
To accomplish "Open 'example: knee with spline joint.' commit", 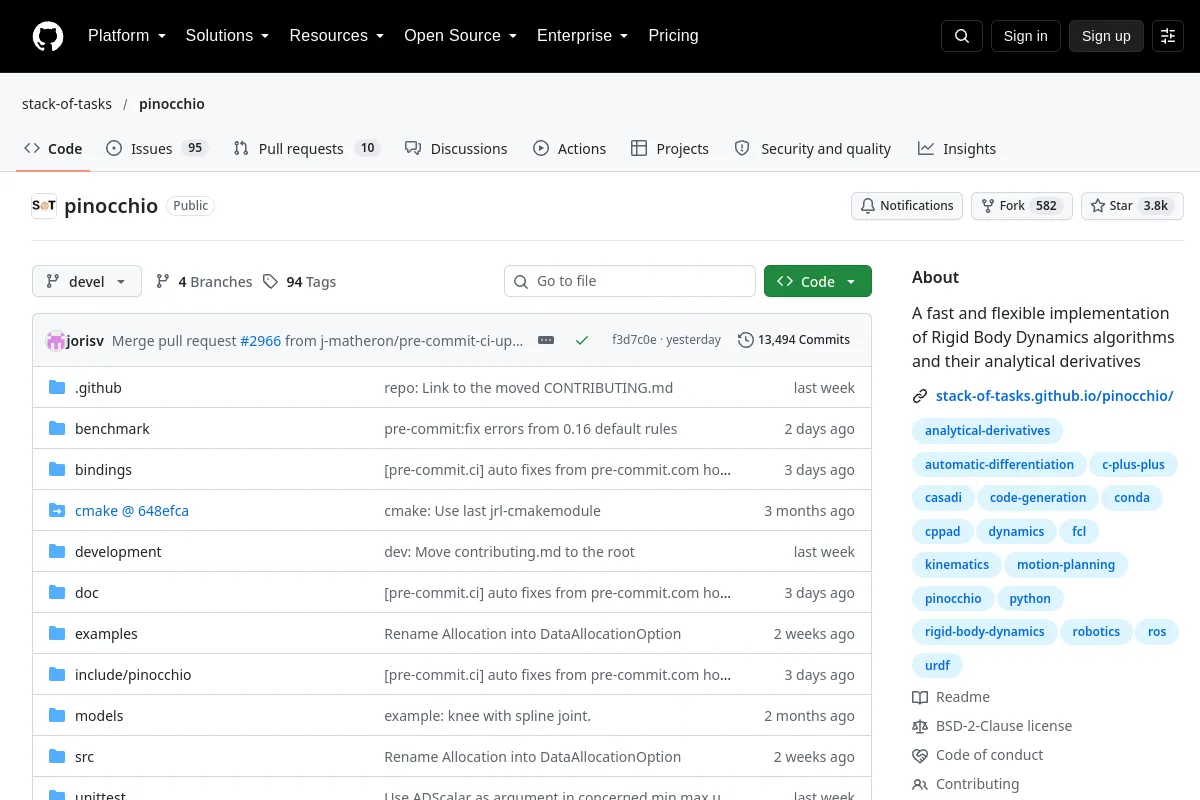I will (x=487, y=716).
